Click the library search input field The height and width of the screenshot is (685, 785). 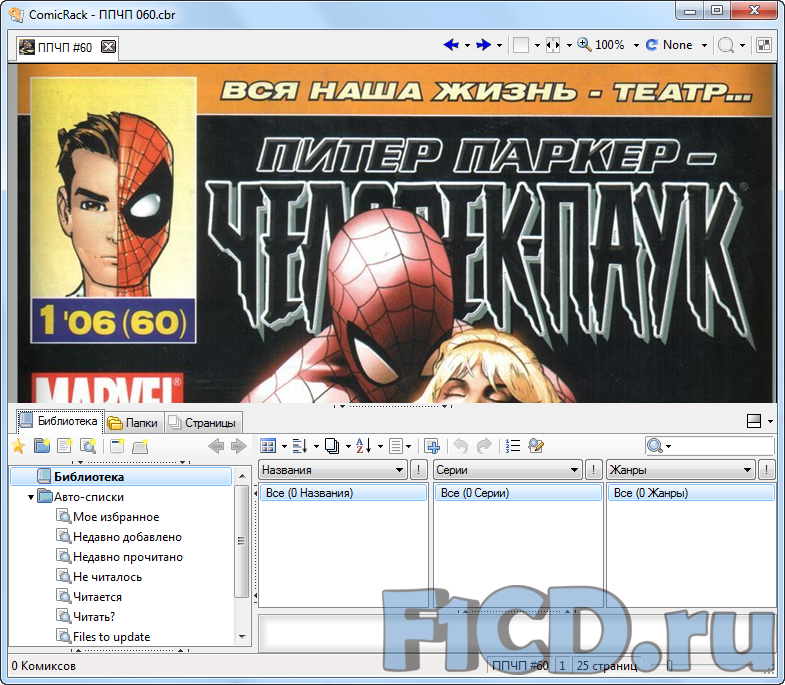[x=723, y=446]
